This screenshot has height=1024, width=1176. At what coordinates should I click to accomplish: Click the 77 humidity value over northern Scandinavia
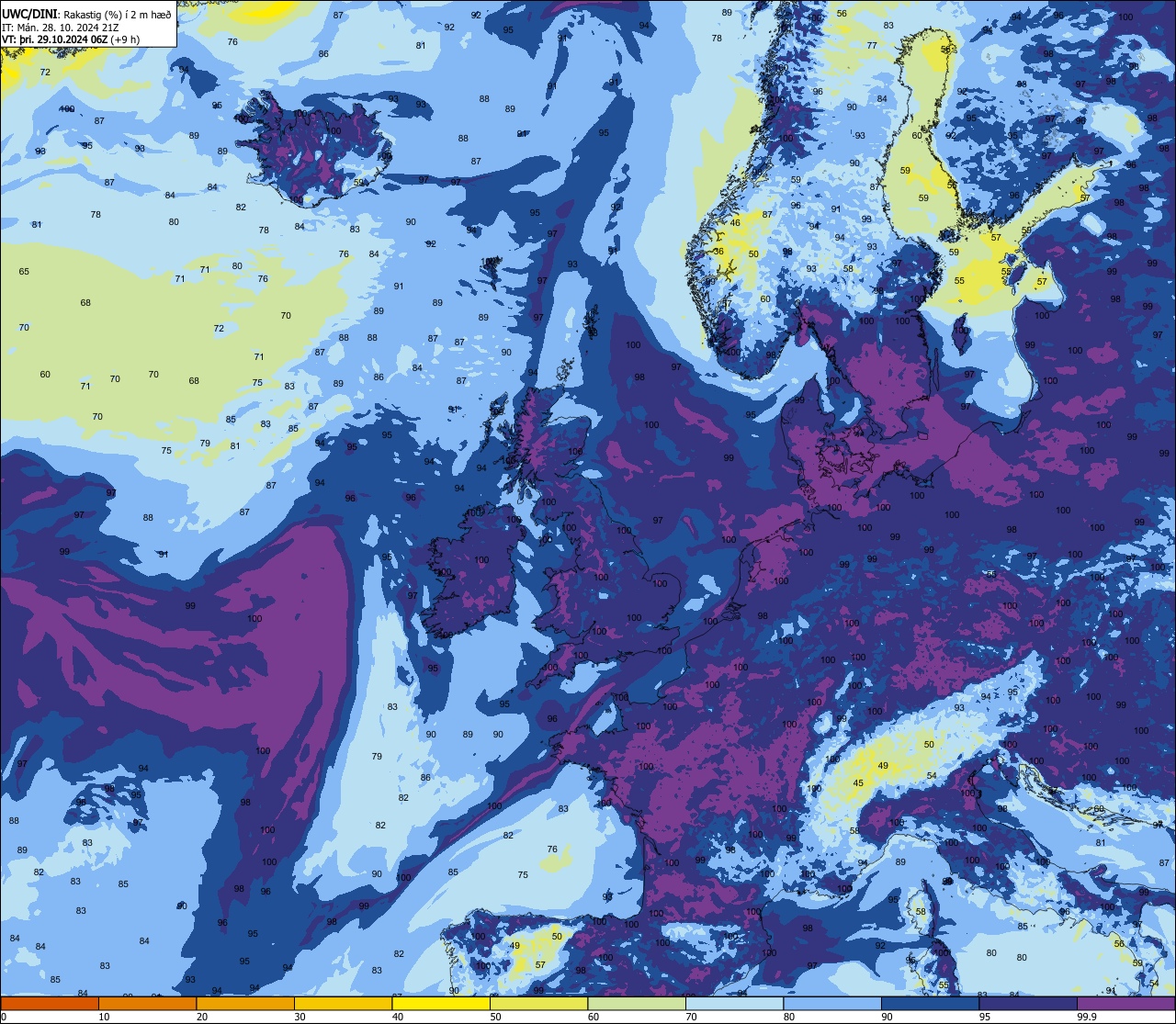(x=872, y=46)
